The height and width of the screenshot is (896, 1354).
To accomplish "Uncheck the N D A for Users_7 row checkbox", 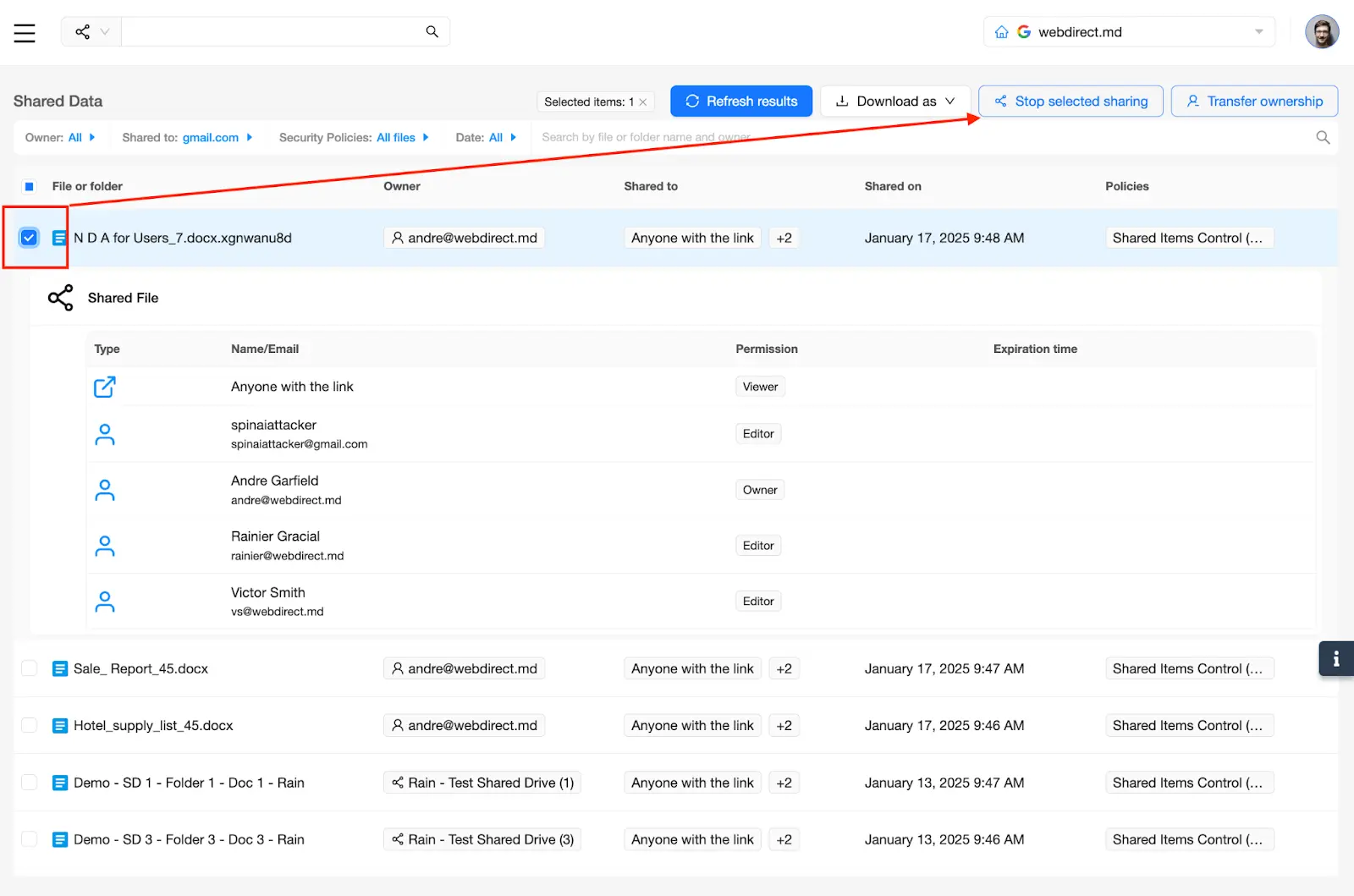I will (29, 238).
